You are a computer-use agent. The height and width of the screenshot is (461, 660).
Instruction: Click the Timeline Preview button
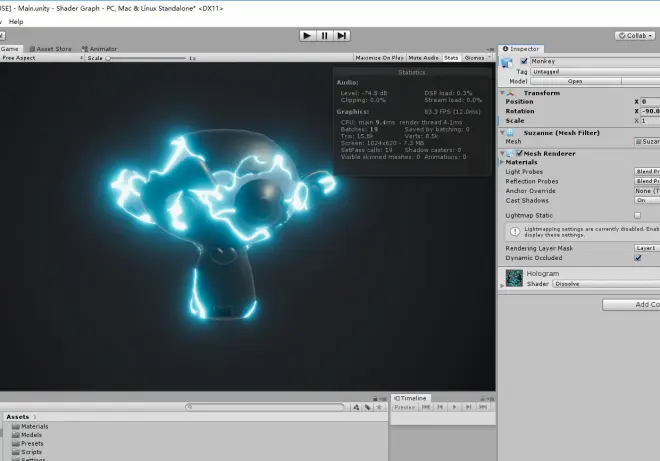[405, 407]
